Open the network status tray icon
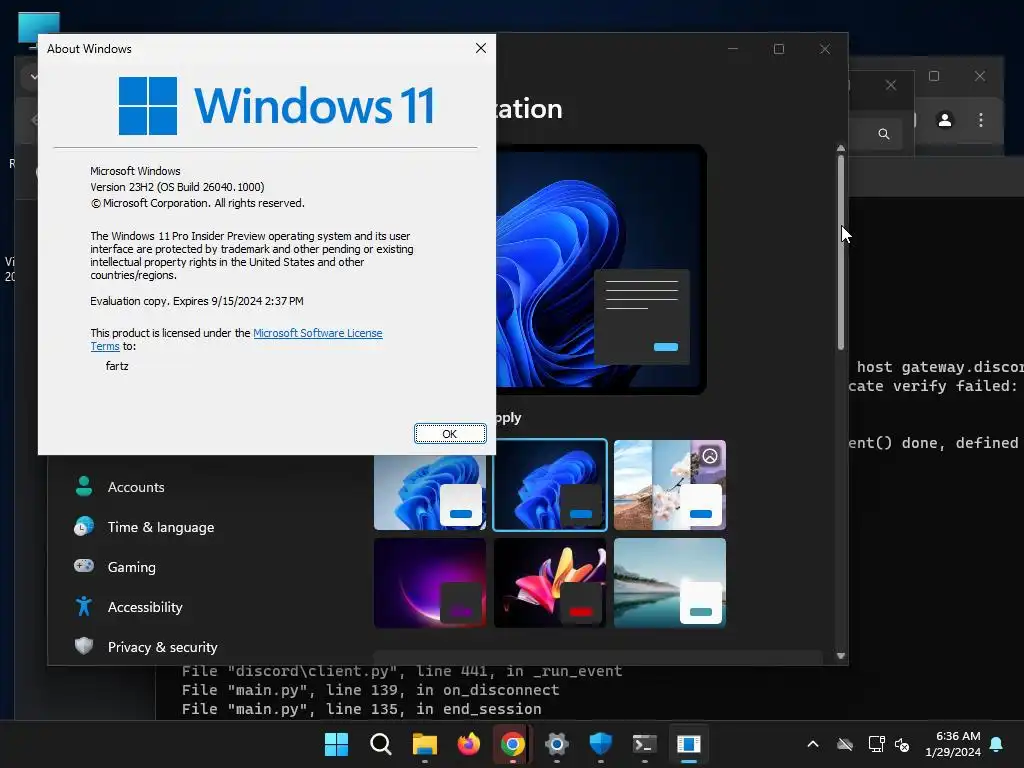This screenshot has width=1024, height=768. tap(876, 744)
